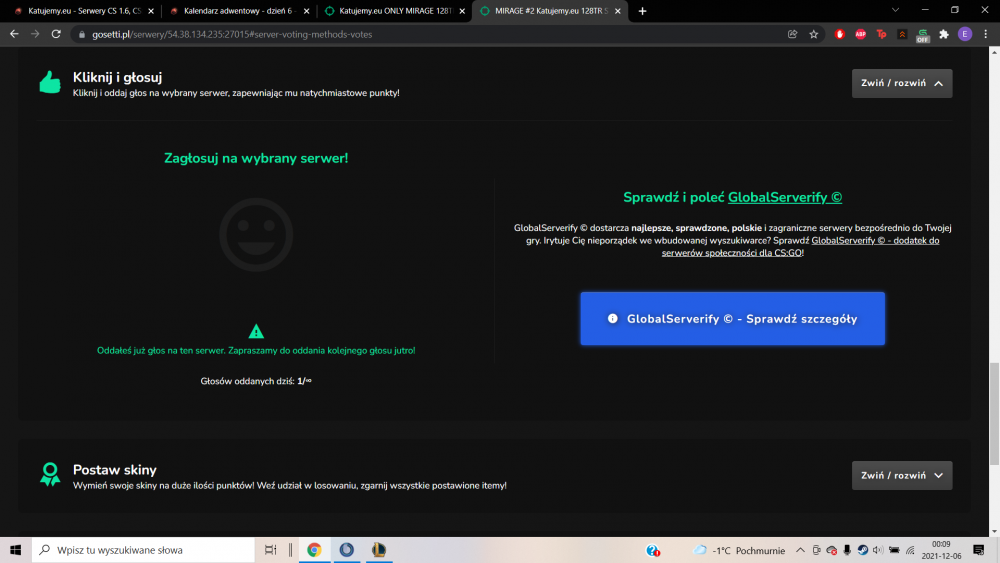This screenshot has height=563, width=1000.
Task: Click the page vertical scrollbar thumb
Action: click(x=994, y=414)
